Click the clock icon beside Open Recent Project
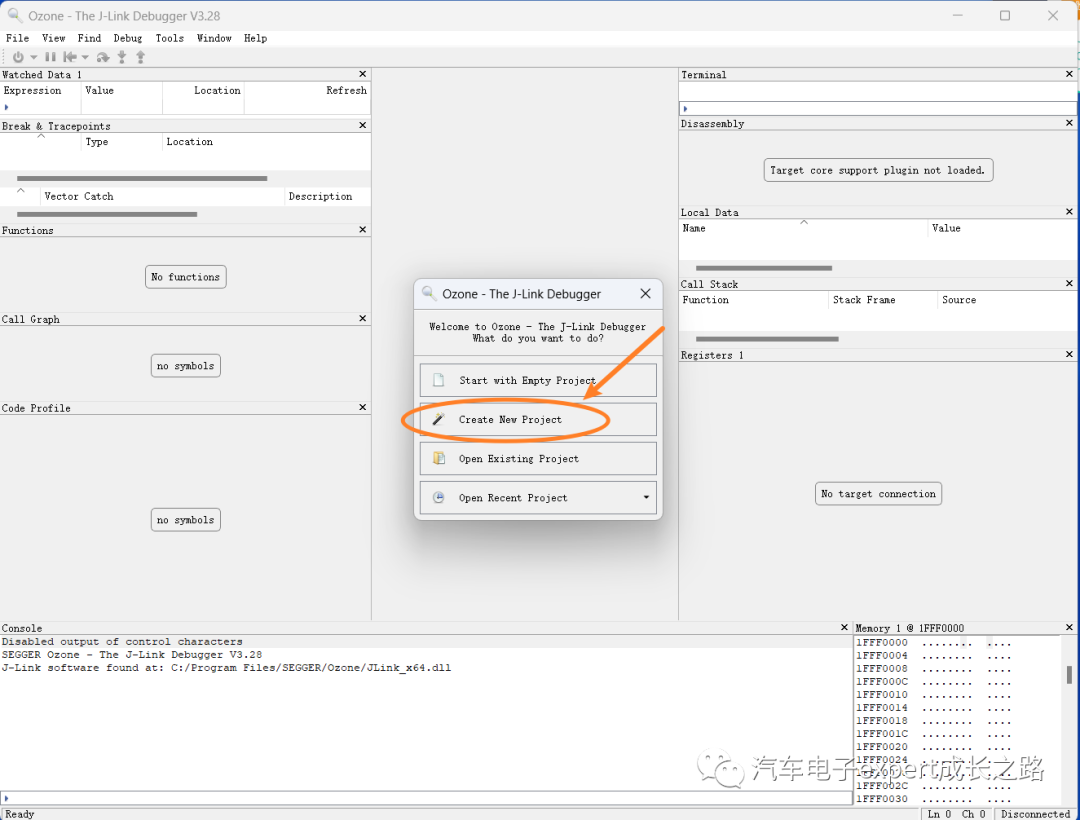 (x=438, y=498)
